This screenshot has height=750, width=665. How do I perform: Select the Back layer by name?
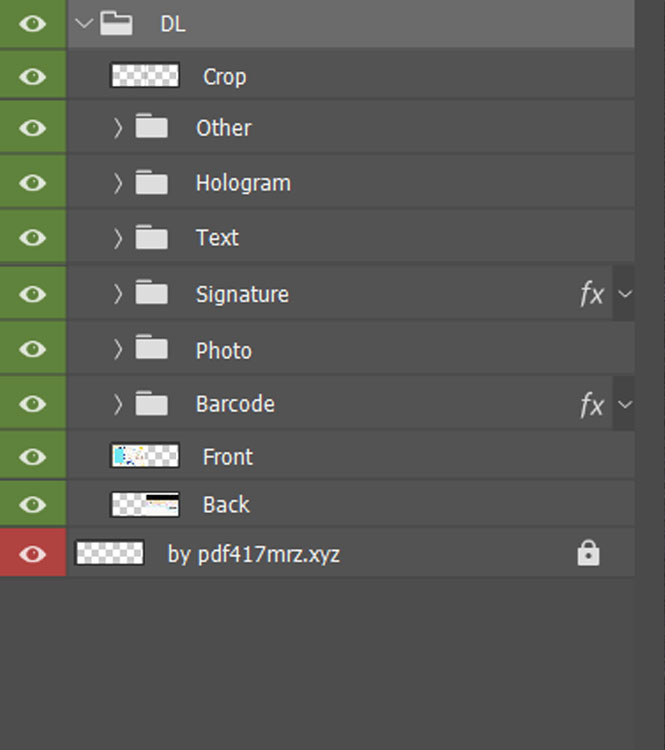226,505
